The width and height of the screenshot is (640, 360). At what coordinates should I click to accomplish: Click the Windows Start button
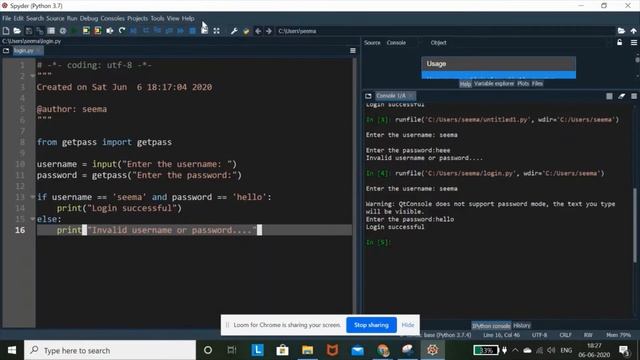coord(12,350)
